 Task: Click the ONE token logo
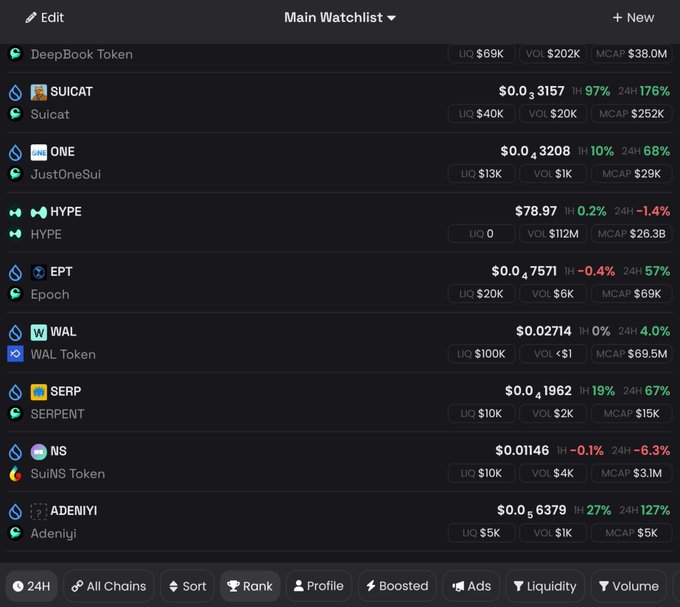pos(39,152)
